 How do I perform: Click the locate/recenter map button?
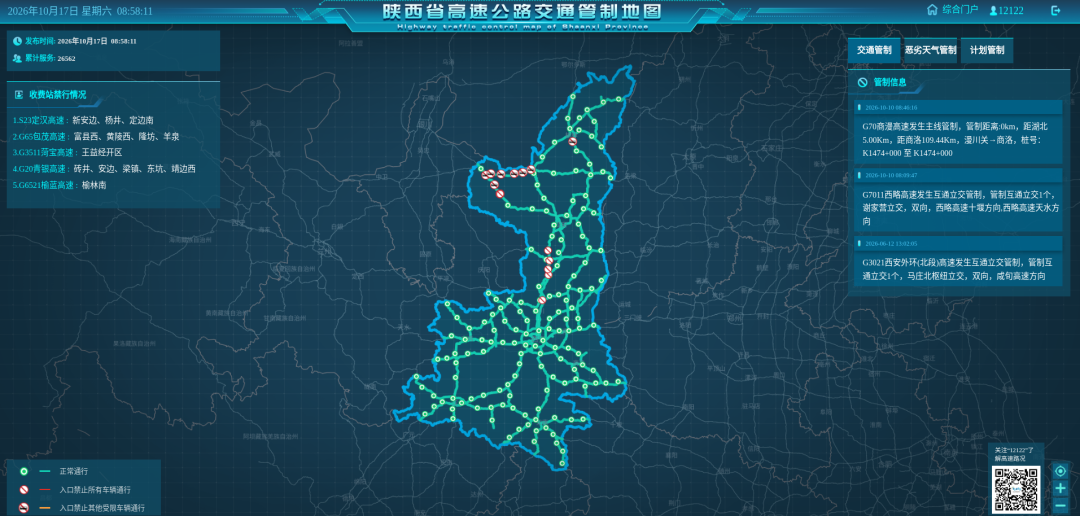(x=1060, y=471)
